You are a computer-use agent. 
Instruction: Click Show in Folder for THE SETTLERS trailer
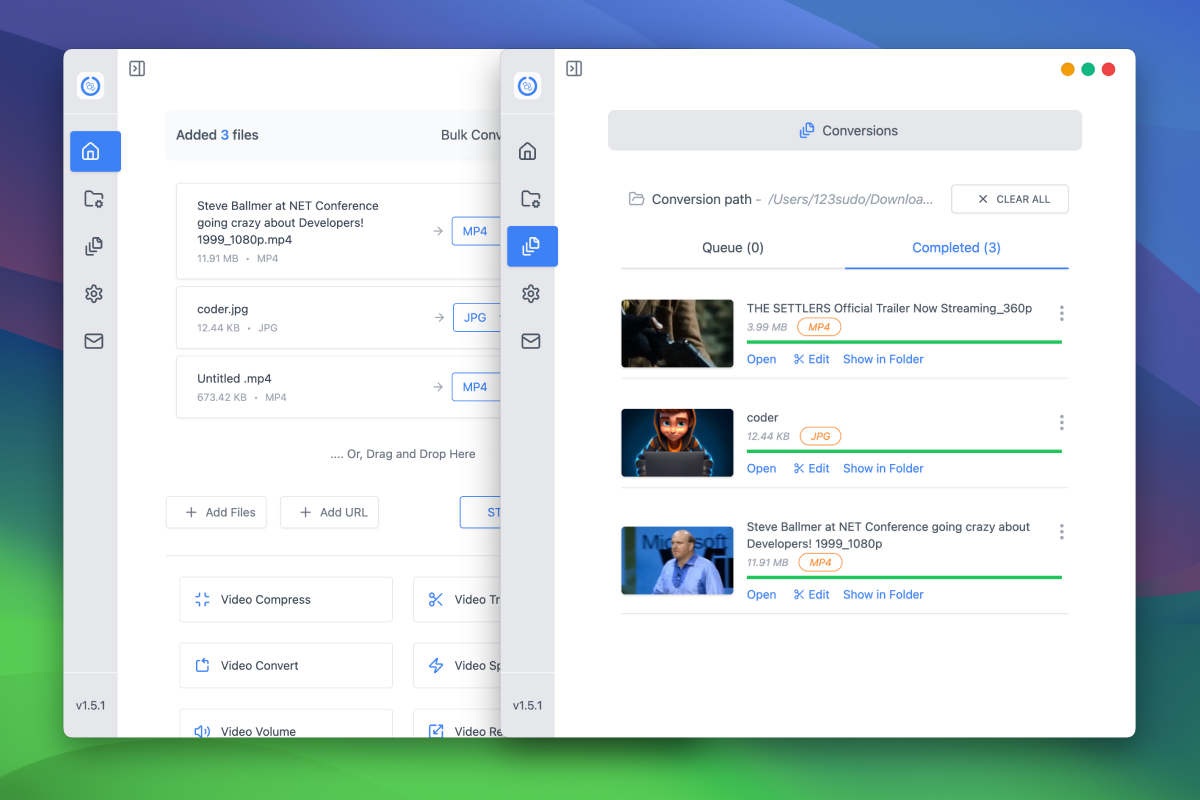(x=883, y=359)
